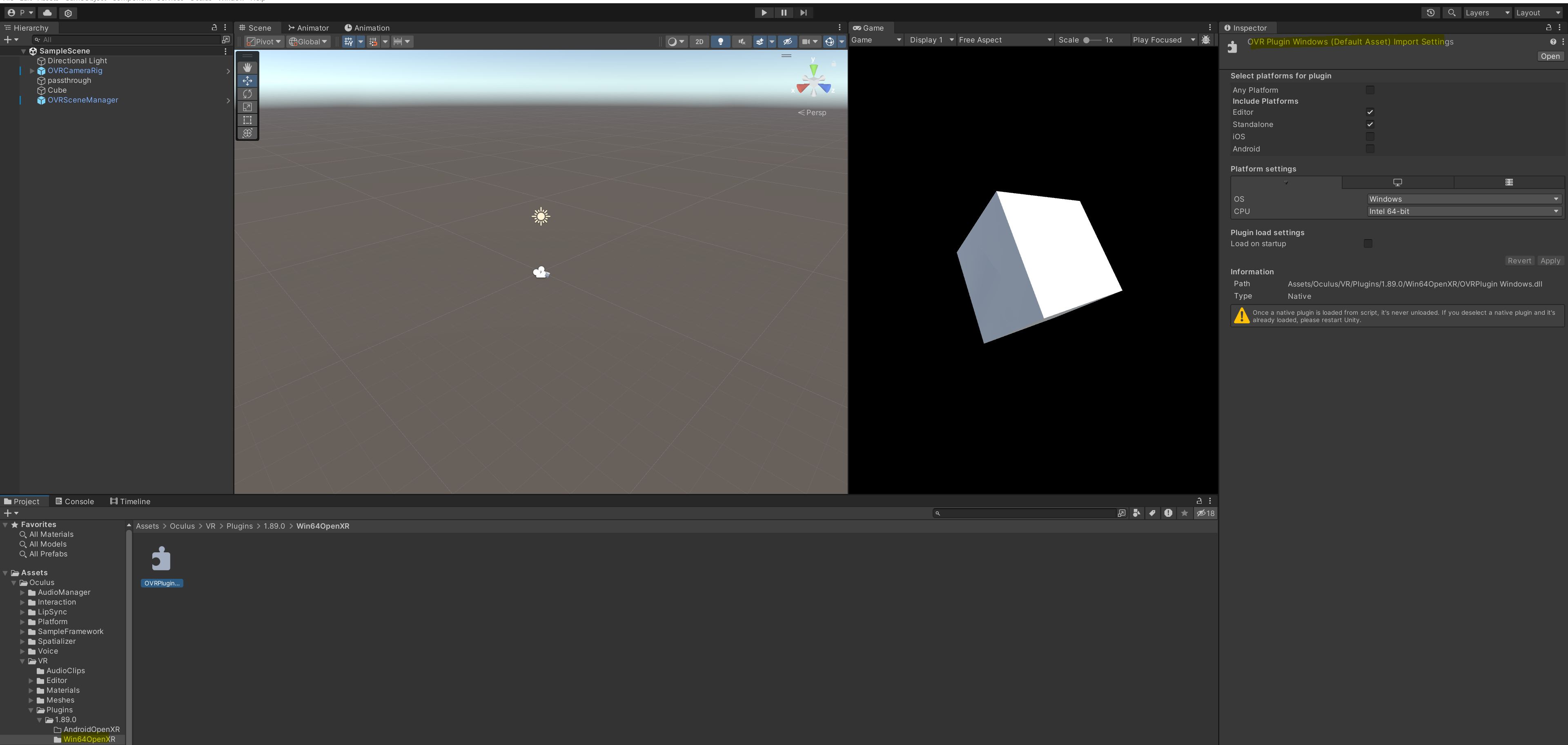
Task: Uncheck the Editor platform checkbox
Action: click(x=1370, y=112)
